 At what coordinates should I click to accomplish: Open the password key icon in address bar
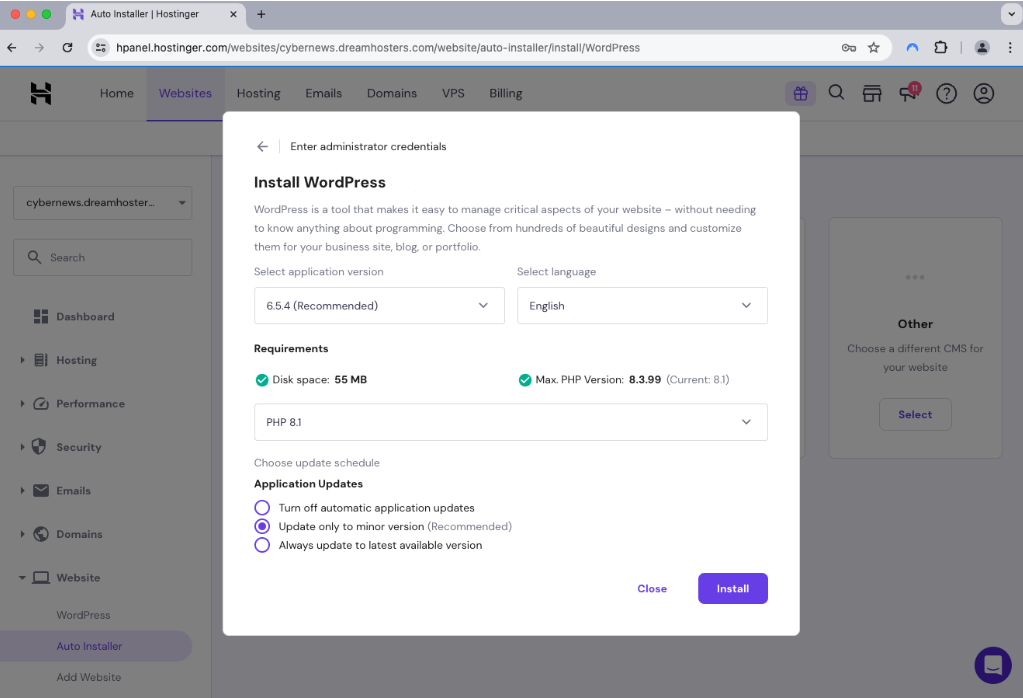pyautogui.click(x=848, y=47)
